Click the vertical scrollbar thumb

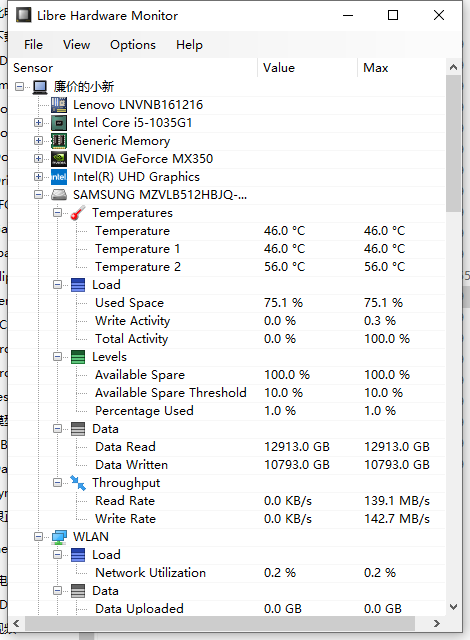453,144
